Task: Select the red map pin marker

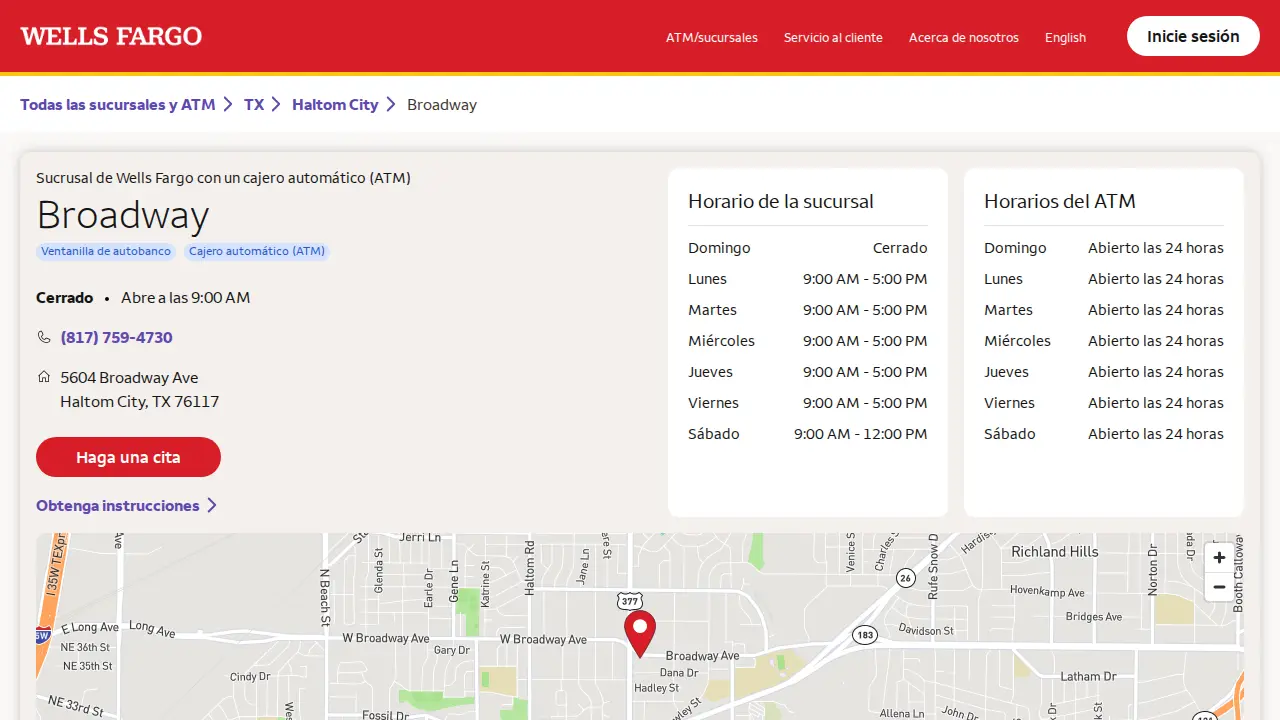Action: (640, 634)
